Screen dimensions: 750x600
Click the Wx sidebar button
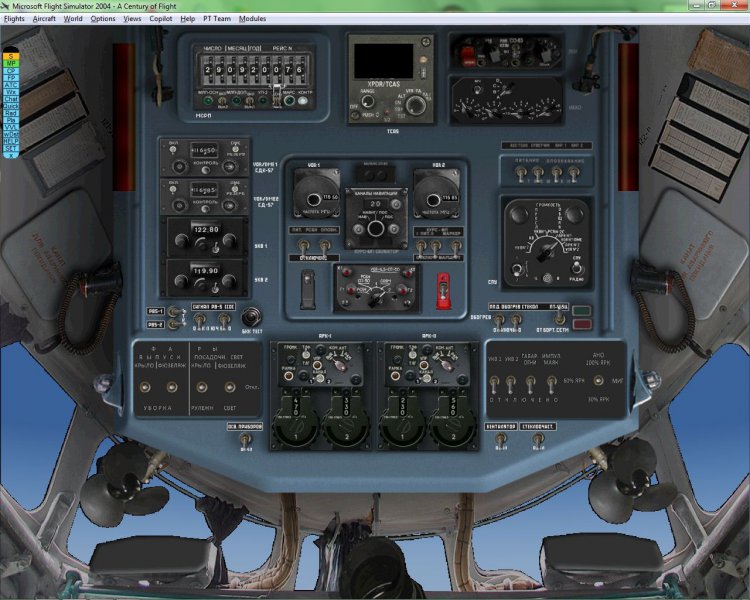(11, 92)
